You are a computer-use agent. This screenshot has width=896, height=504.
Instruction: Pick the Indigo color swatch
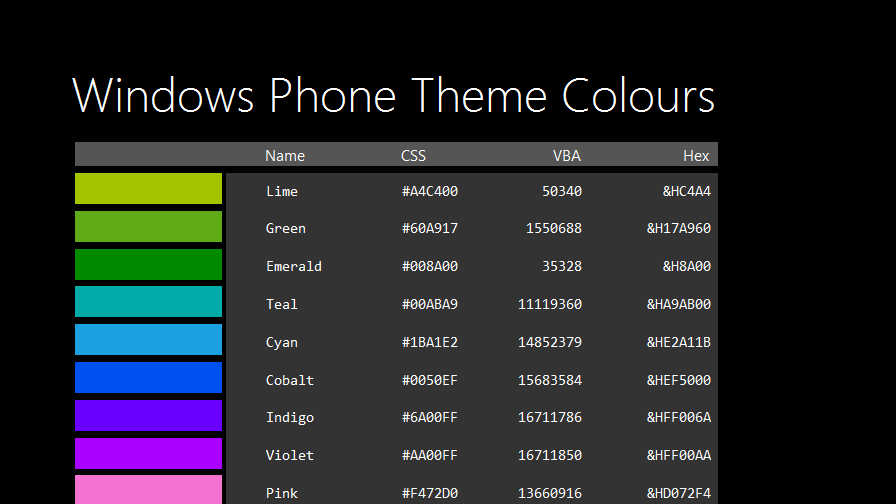click(x=149, y=415)
